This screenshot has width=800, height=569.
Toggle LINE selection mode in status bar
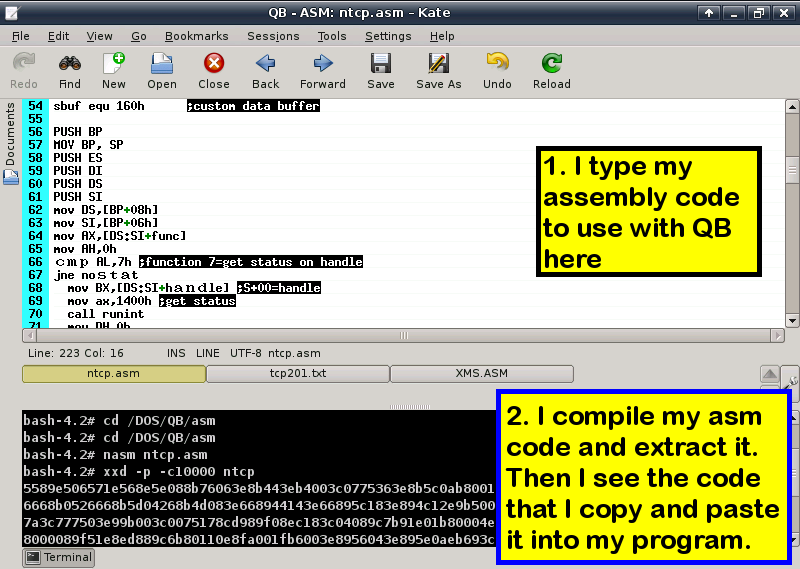click(208, 353)
